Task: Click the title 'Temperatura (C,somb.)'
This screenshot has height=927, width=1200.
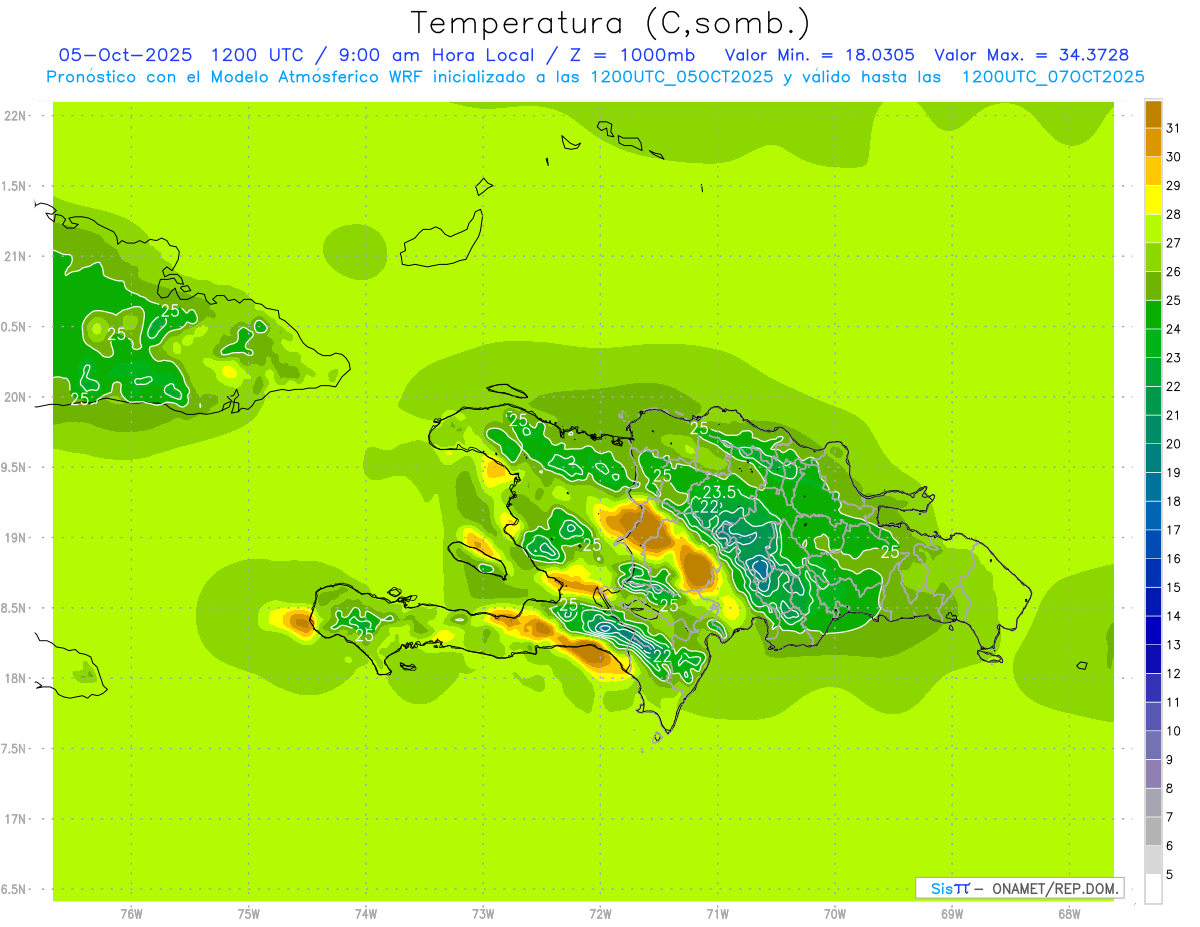Action: 610,22
